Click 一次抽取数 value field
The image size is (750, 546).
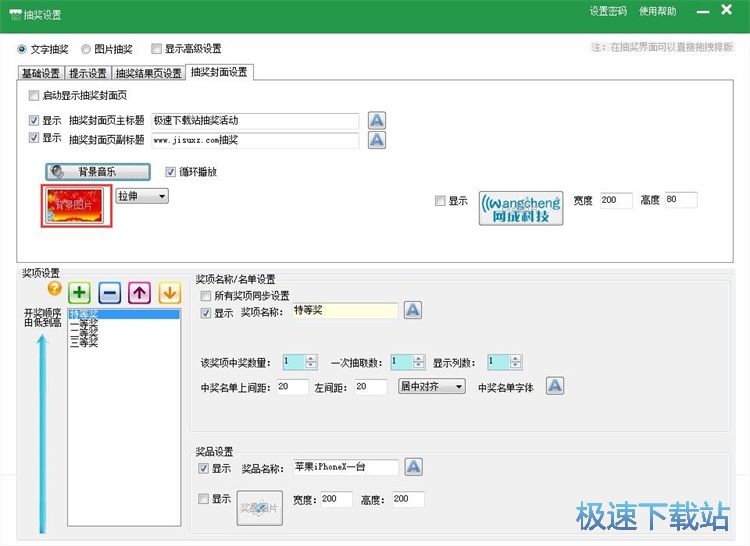tap(402, 362)
